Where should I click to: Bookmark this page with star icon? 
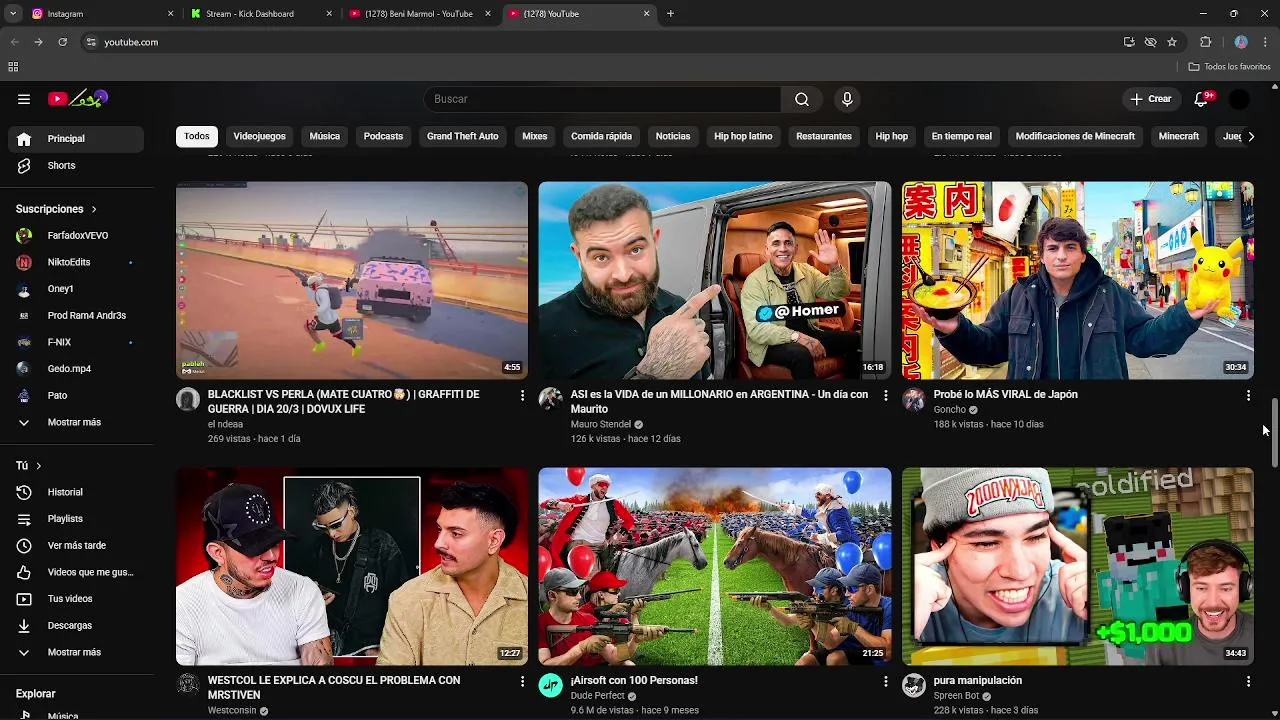1172,42
